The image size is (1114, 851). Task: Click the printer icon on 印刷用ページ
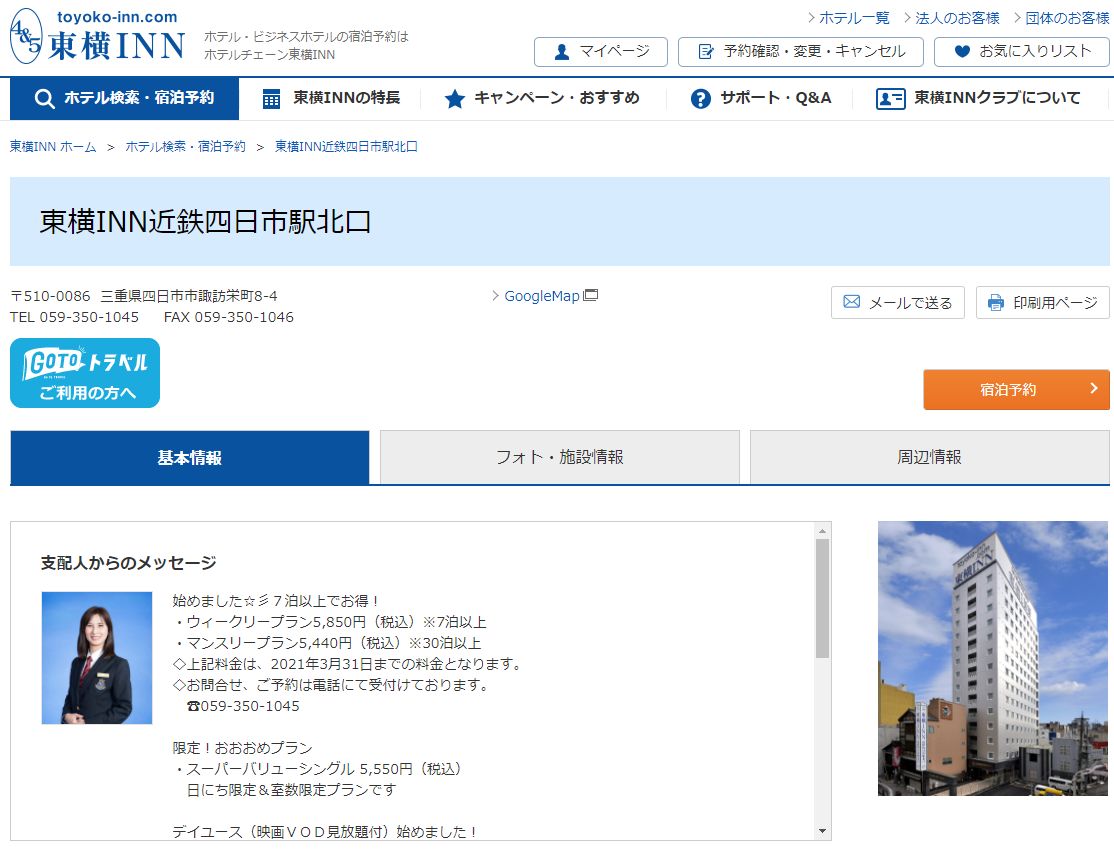point(996,303)
